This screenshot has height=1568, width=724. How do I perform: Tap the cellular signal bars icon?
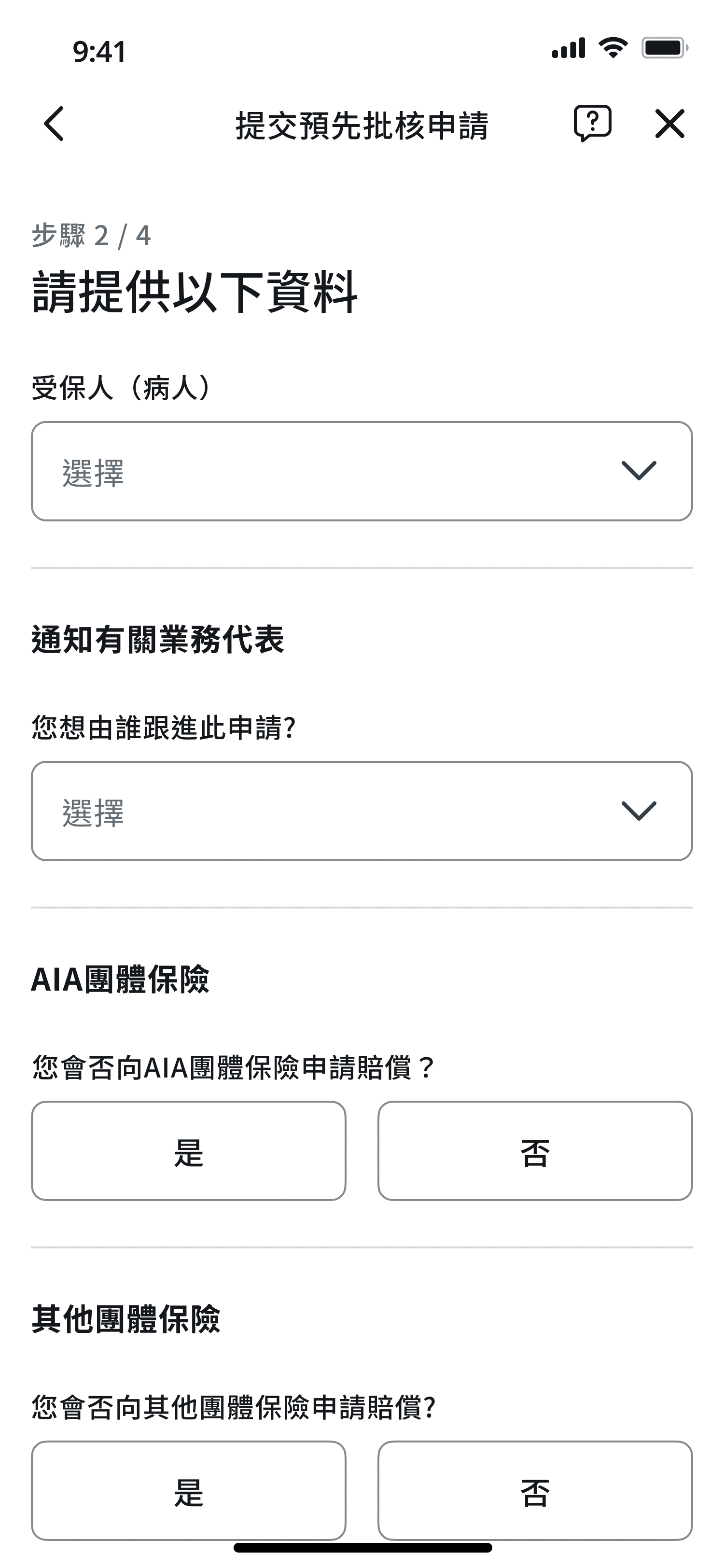[x=568, y=48]
